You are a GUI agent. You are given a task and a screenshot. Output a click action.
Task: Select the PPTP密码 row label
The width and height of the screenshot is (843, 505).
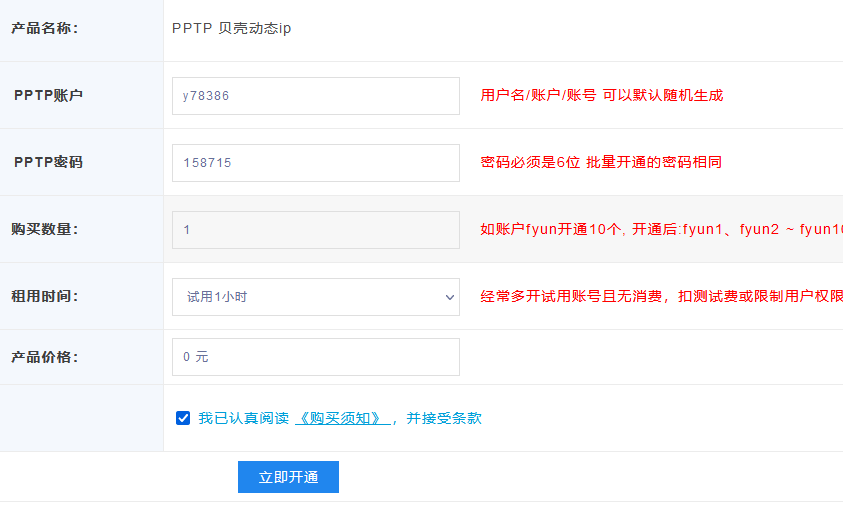[48, 162]
